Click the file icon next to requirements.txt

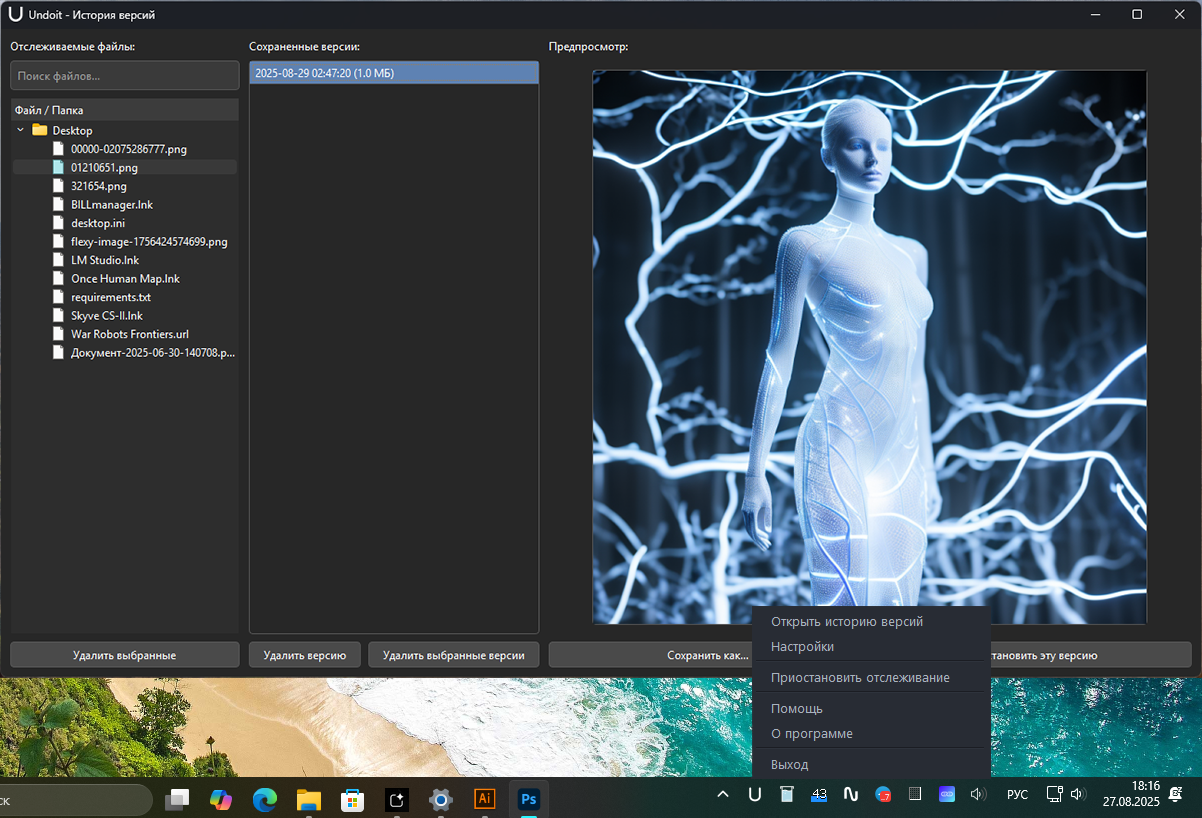tap(58, 297)
